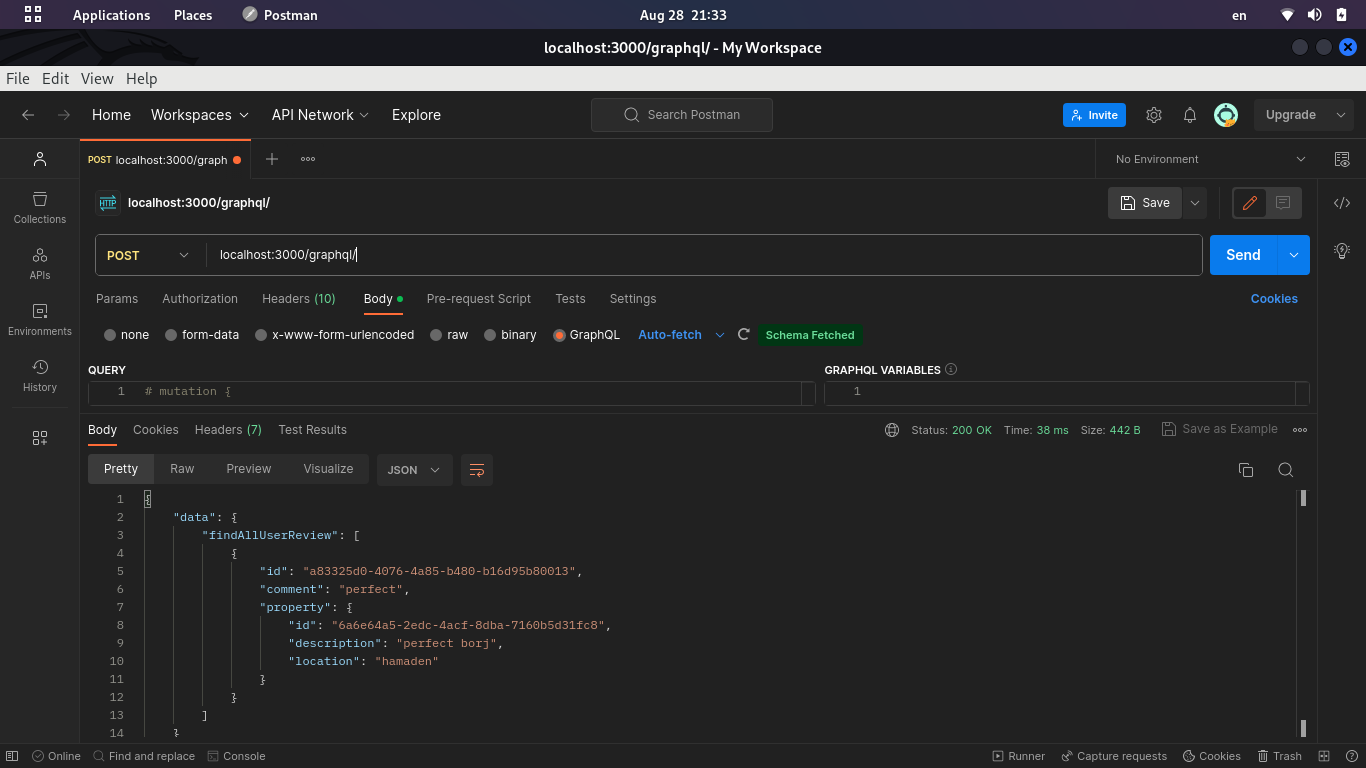This screenshot has width=1366, height=768.
Task: Open the Workspaces dropdown
Action: click(x=200, y=115)
